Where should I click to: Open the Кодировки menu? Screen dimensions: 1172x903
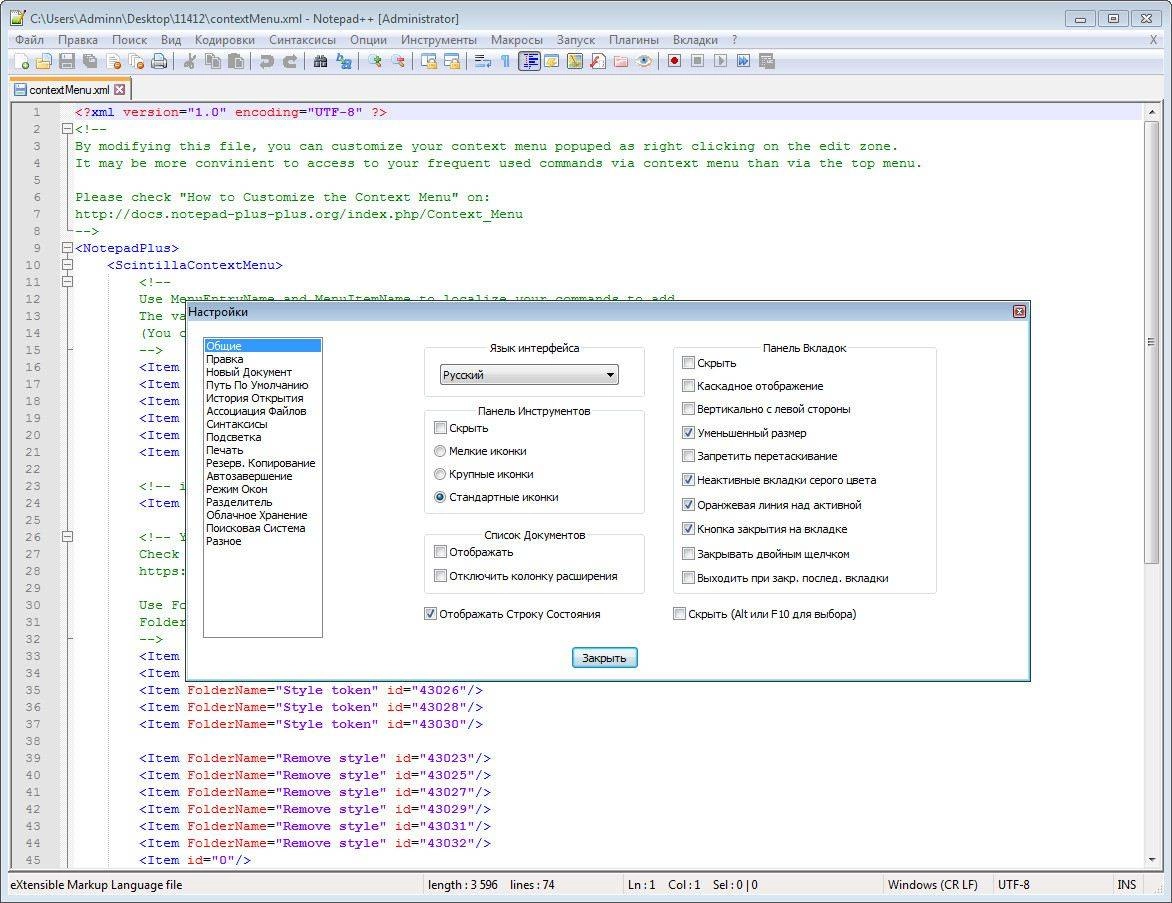tap(224, 40)
